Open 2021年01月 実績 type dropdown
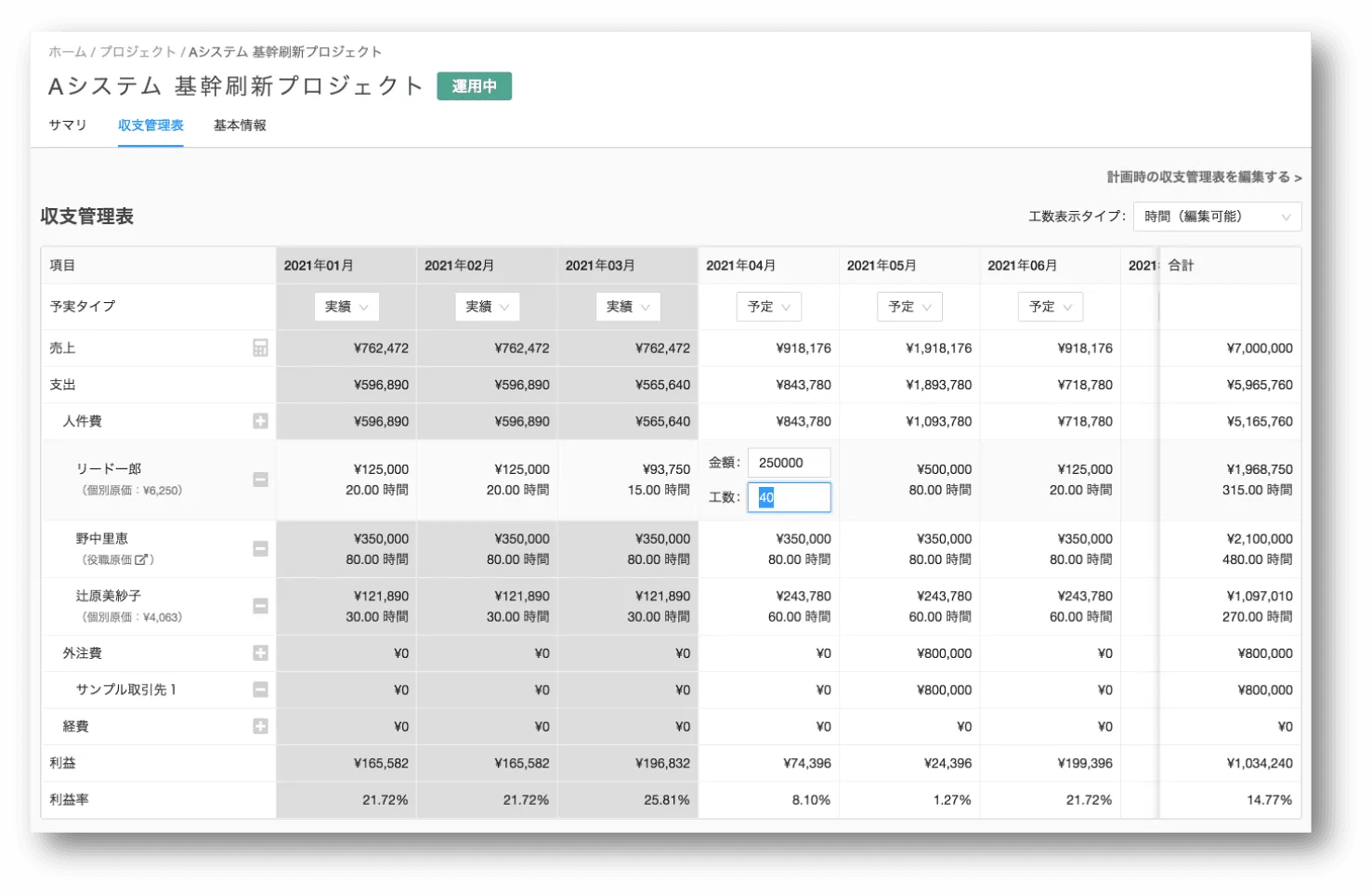This screenshot has width=1372, height=894. coord(346,307)
